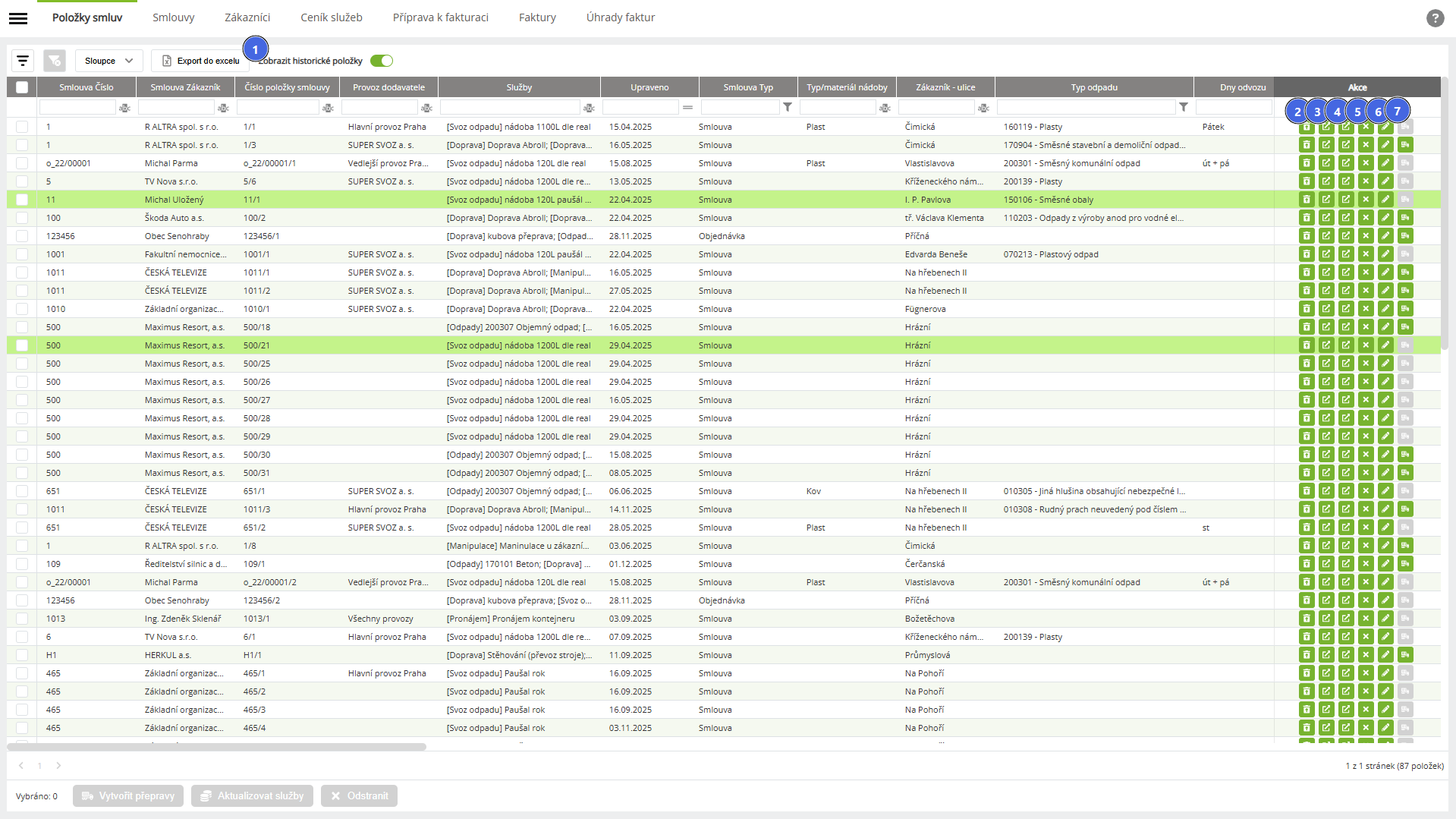The image size is (1456, 819).
Task: Open the Smlouva Typ column filter funnel
Action: pos(788,108)
